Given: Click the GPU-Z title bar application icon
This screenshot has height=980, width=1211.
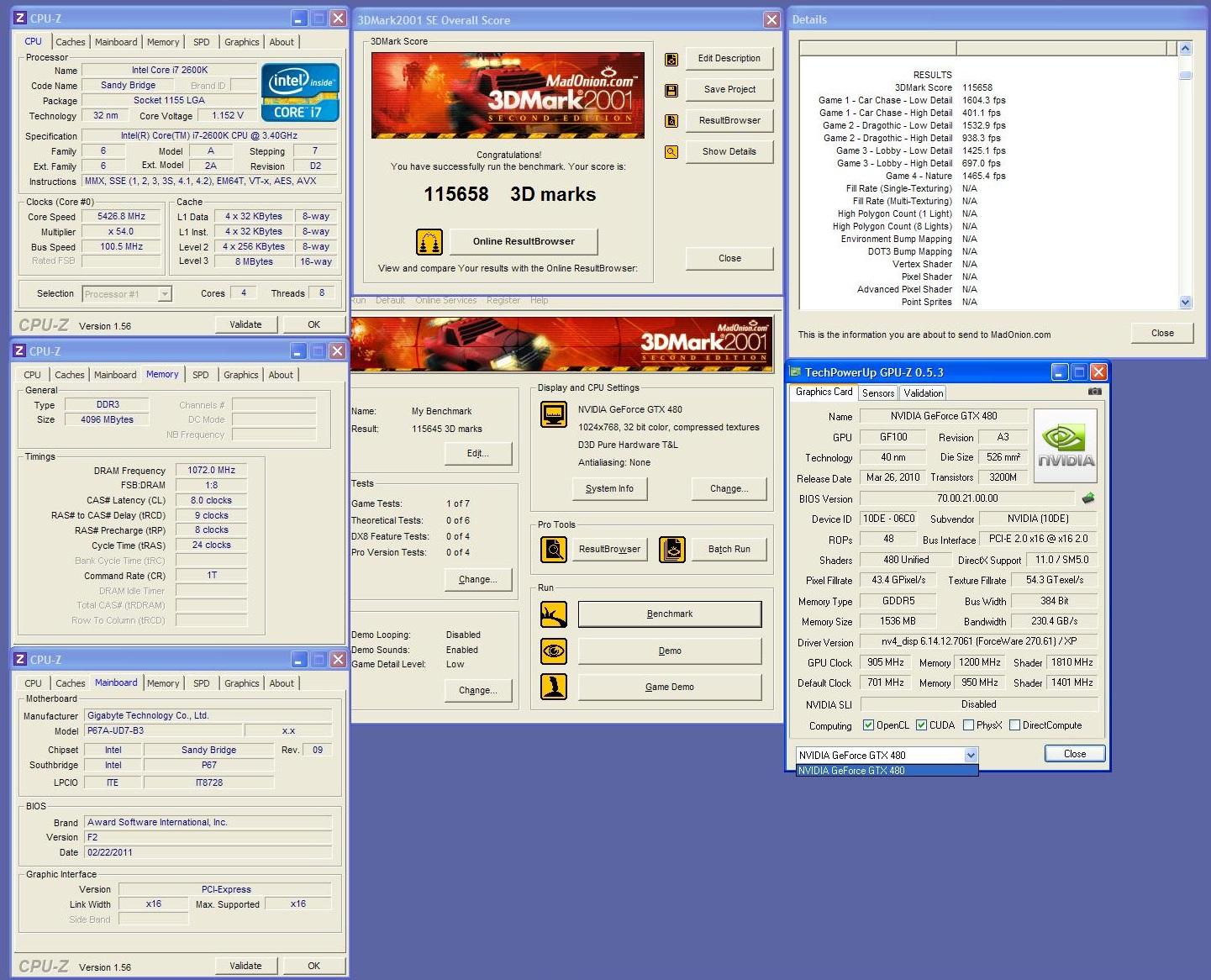Looking at the screenshot, I should tap(795, 372).
